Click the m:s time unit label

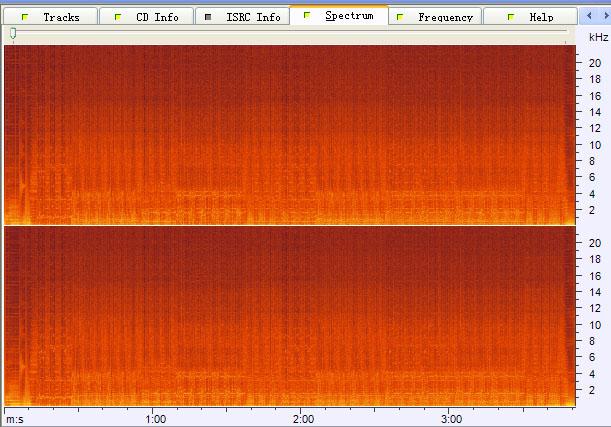[x=15, y=420]
